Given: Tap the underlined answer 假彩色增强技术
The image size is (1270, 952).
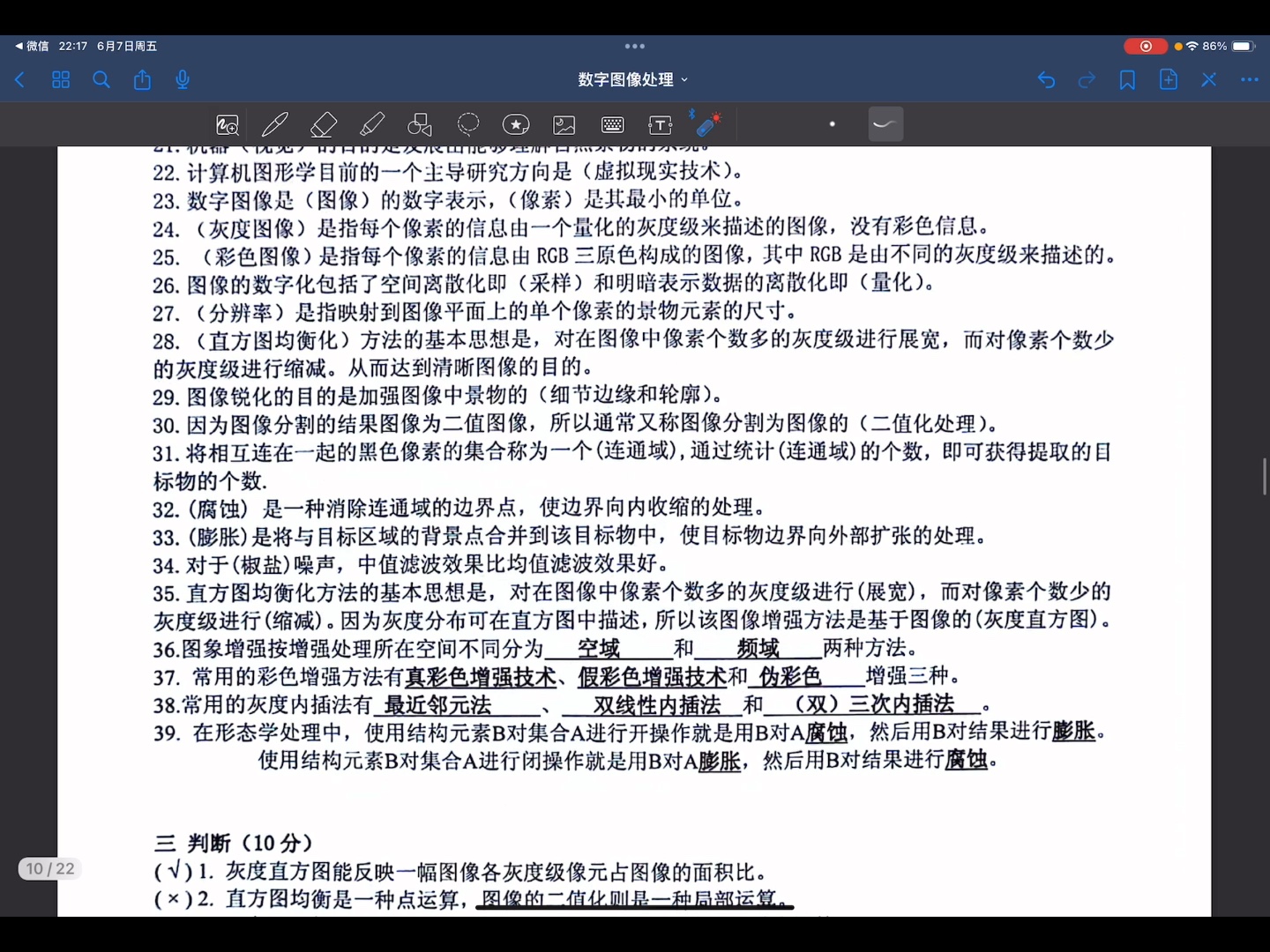Looking at the screenshot, I should [652, 677].
